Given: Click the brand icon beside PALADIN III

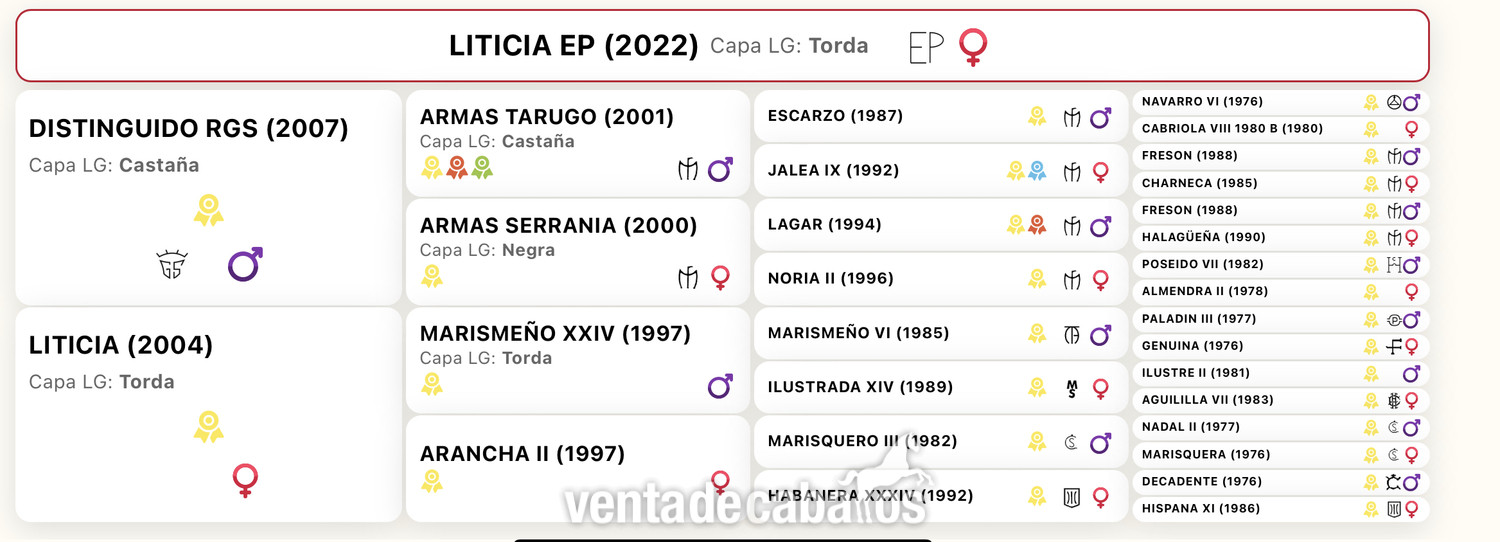Looking at the screenshot, I should click(x=1394, y=320).
